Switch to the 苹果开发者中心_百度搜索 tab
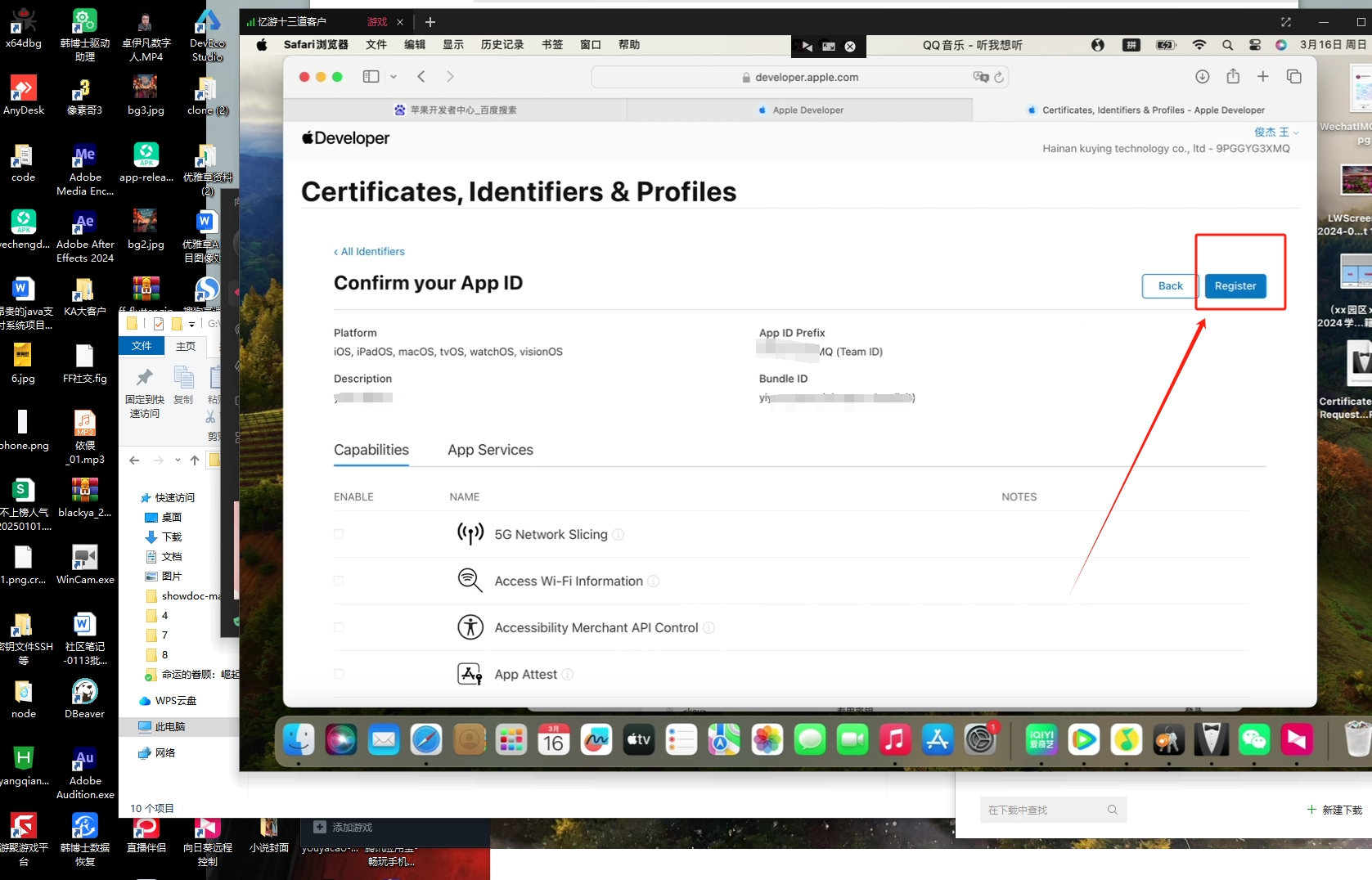Image resolution: width=1372 pixels, height=880 pixels. click(455, 110)
